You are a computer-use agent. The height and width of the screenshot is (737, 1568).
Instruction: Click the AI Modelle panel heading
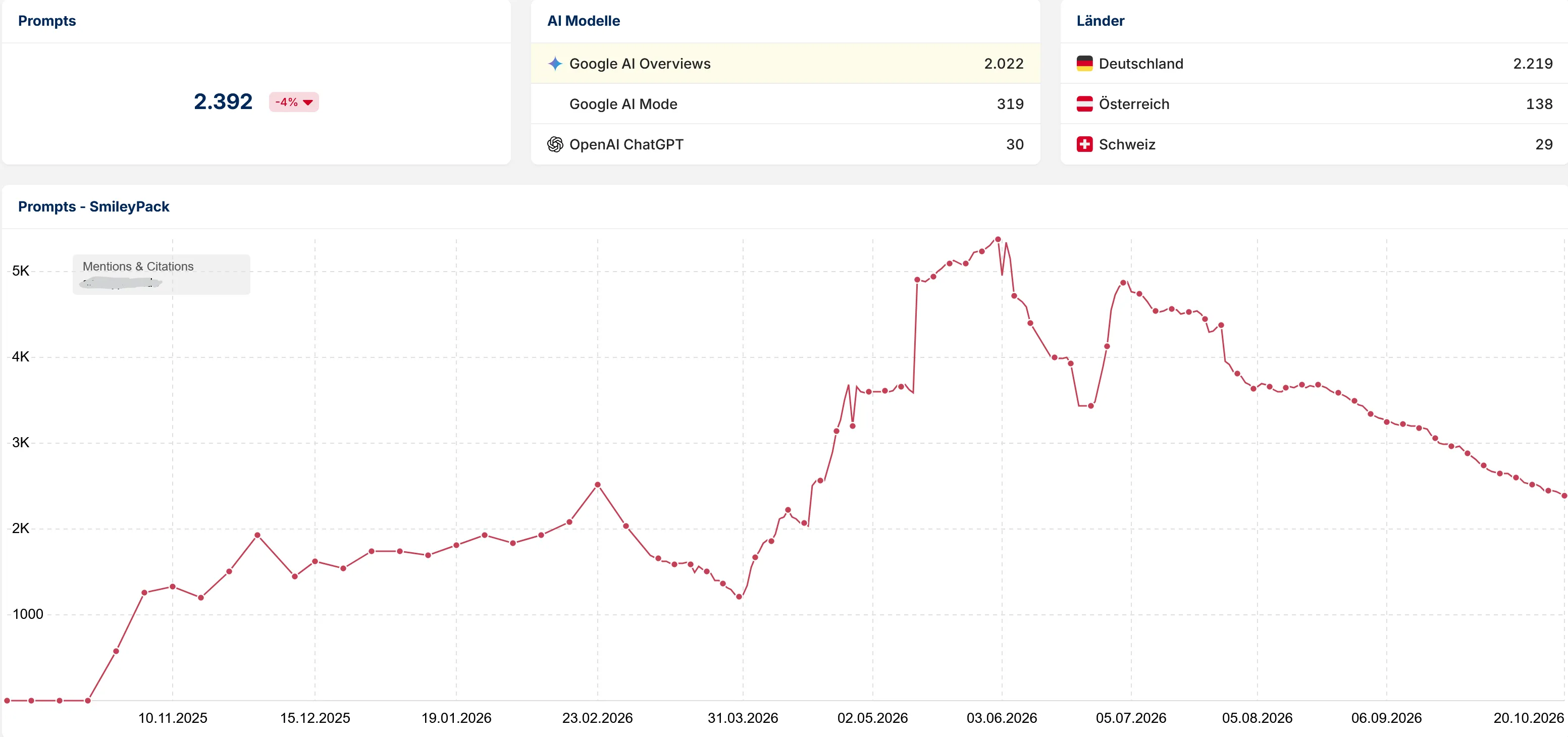(583, 21)
